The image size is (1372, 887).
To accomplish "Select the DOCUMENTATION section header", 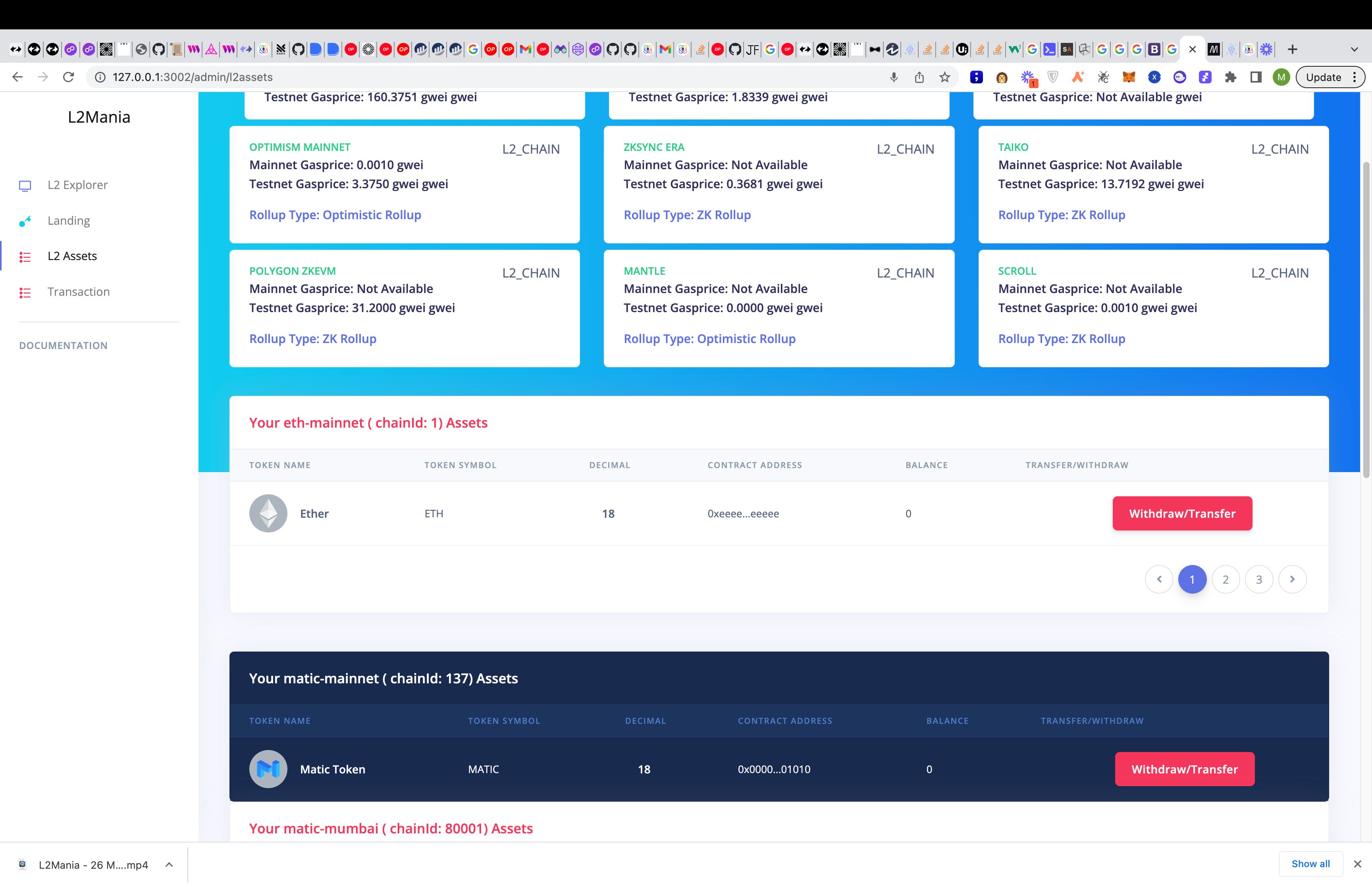I will pos(63,345).
